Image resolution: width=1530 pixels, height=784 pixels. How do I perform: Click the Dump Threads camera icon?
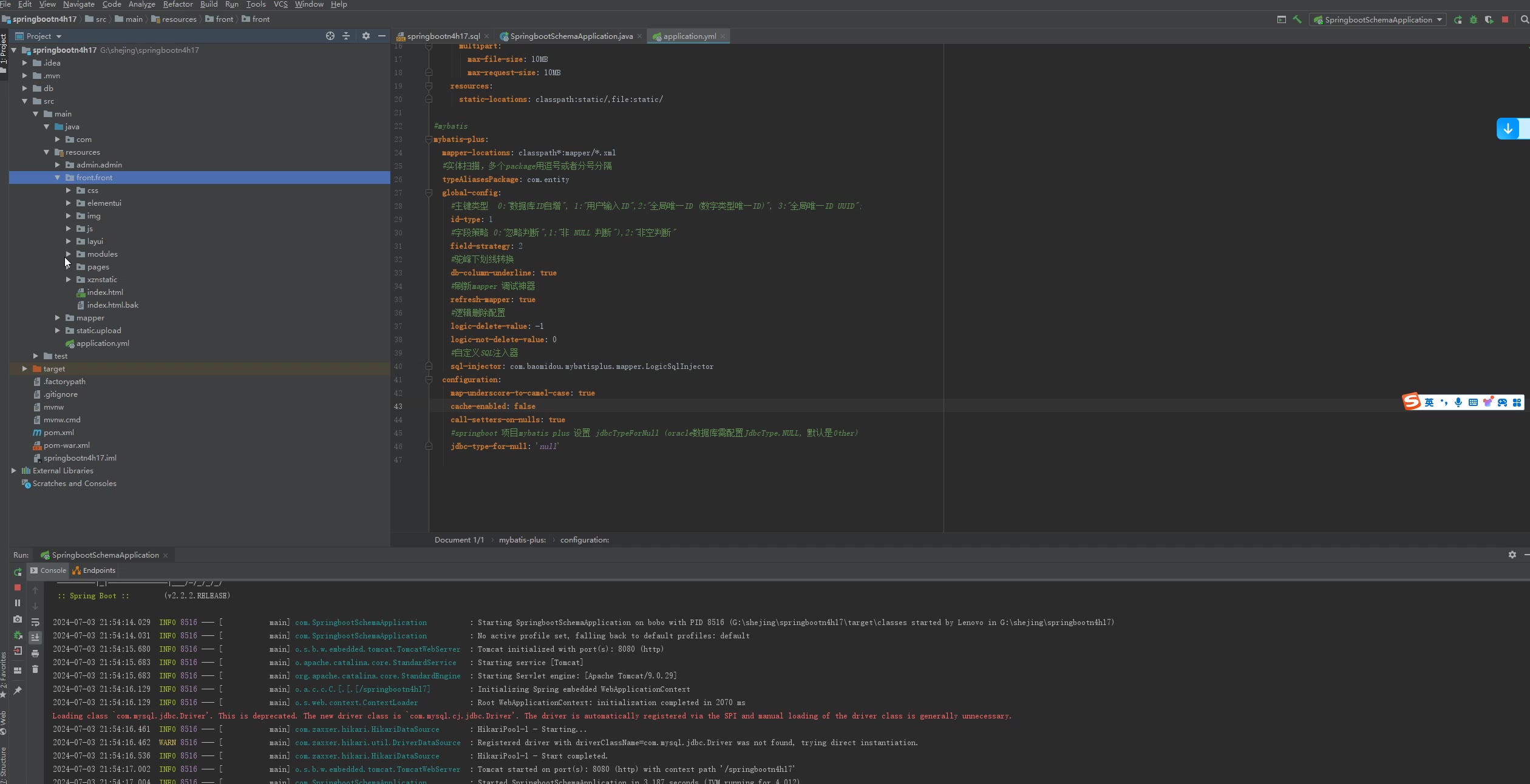18,619
